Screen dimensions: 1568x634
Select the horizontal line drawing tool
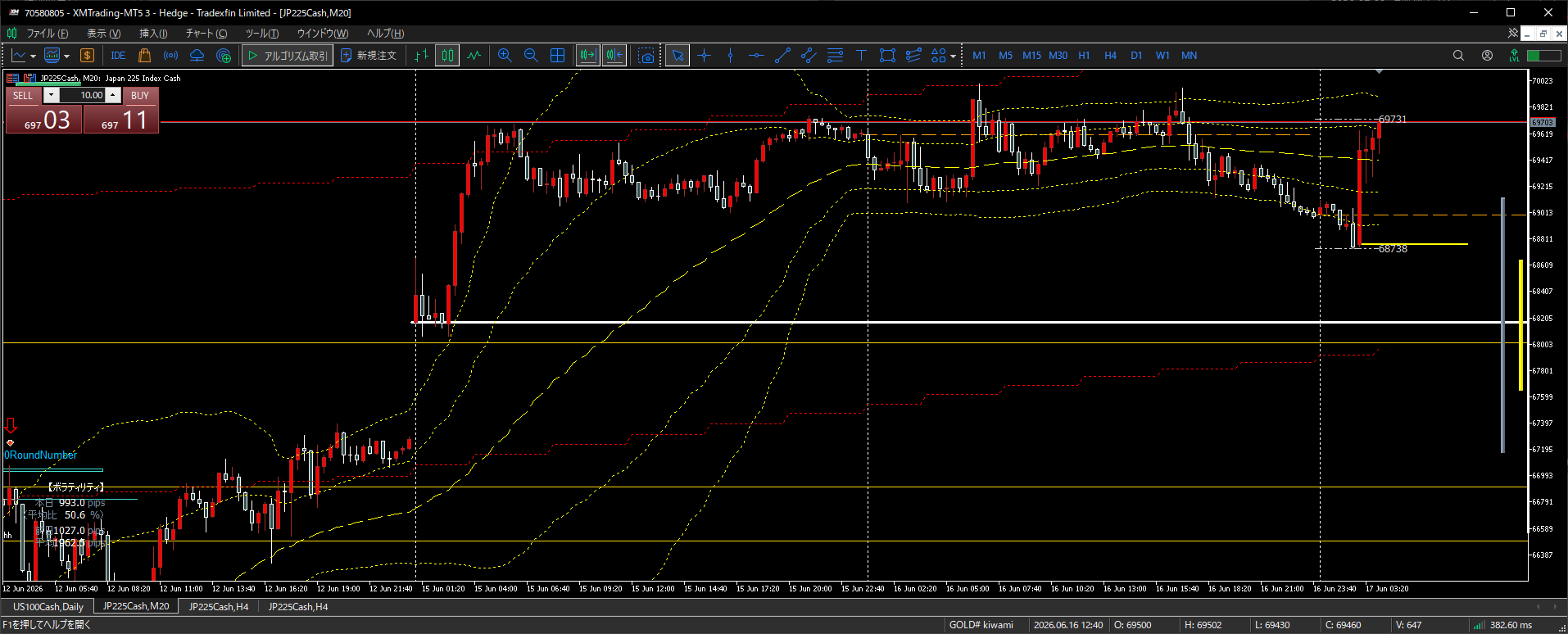[x=756, y=56]
